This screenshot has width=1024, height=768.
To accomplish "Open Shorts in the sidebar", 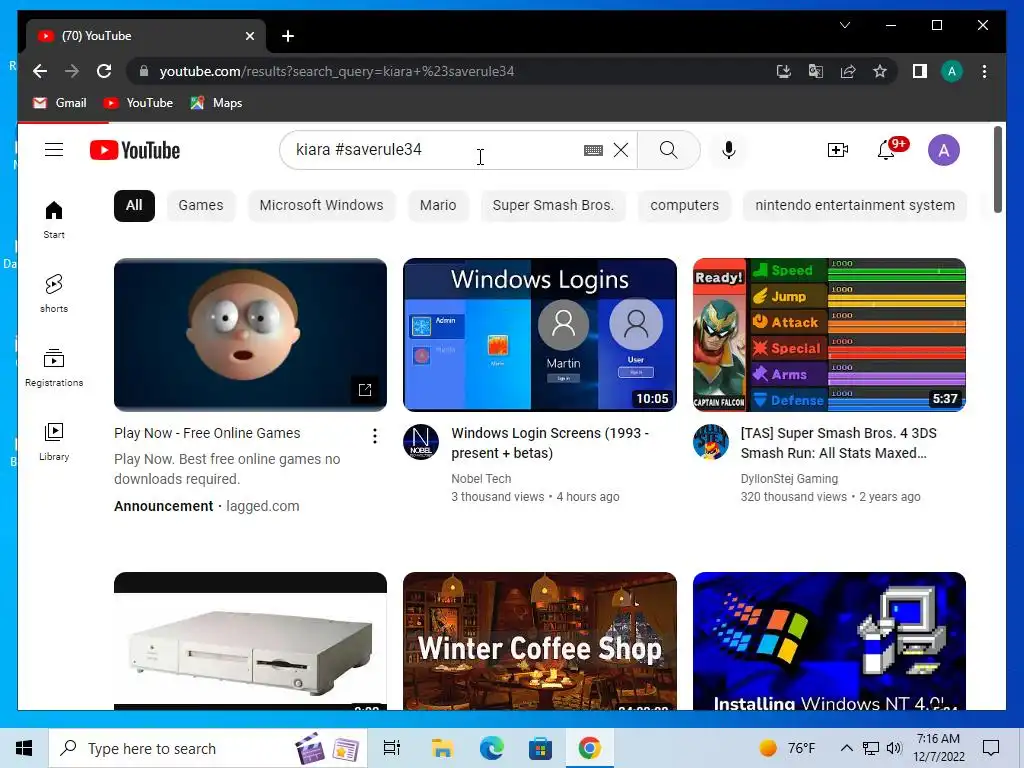I will 54,294.
